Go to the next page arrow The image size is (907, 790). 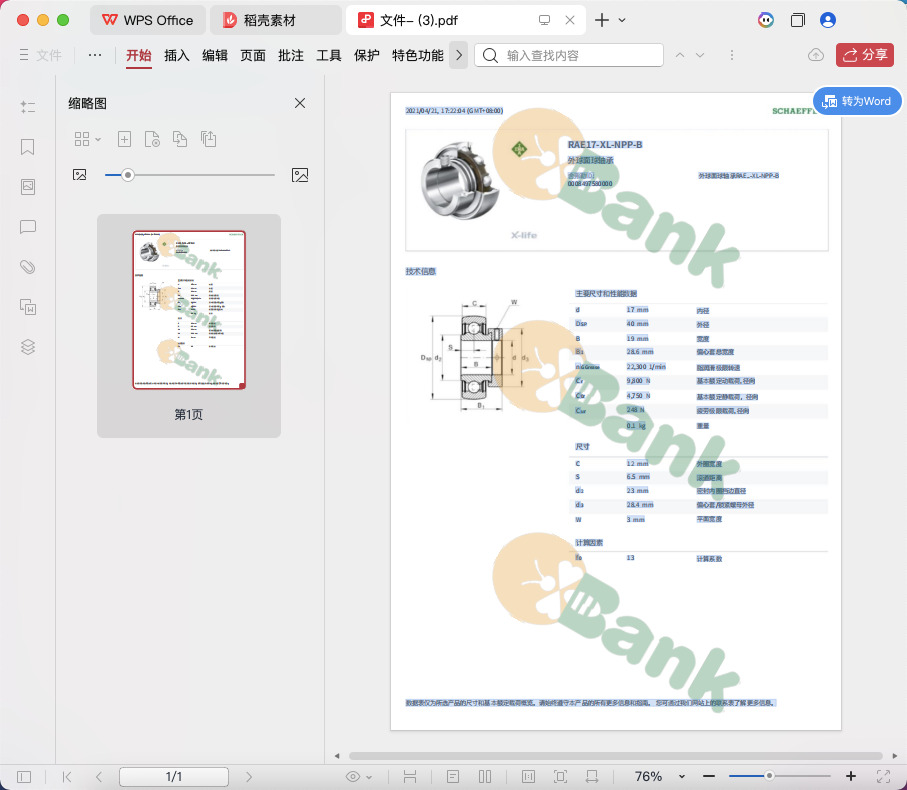click(x=249, y=777)
